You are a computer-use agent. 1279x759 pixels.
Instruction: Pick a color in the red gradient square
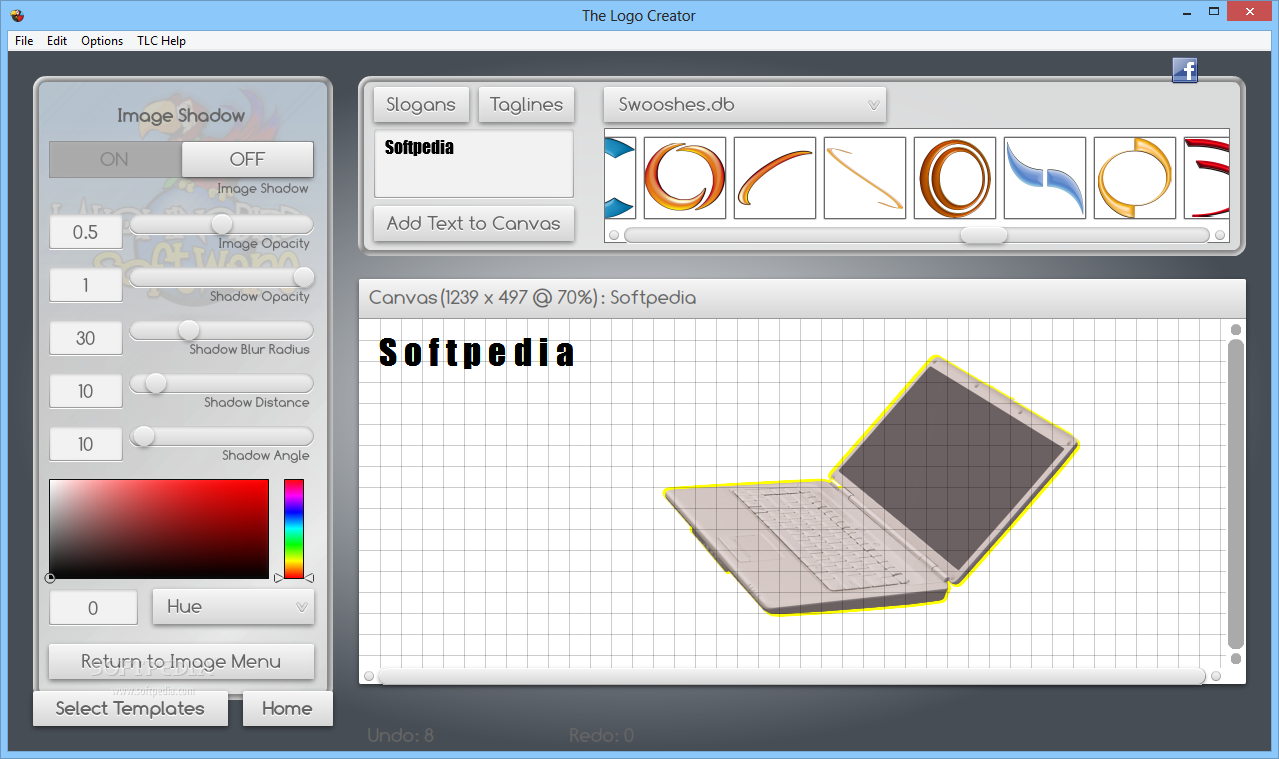159,529
